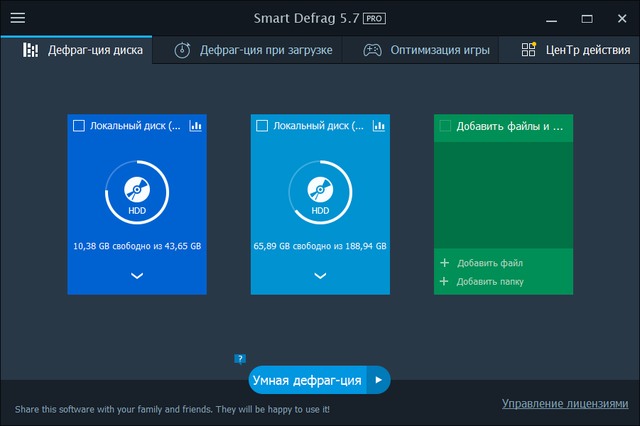Expand the second disk card chevron
640x426 pixels.
point(320,275)
